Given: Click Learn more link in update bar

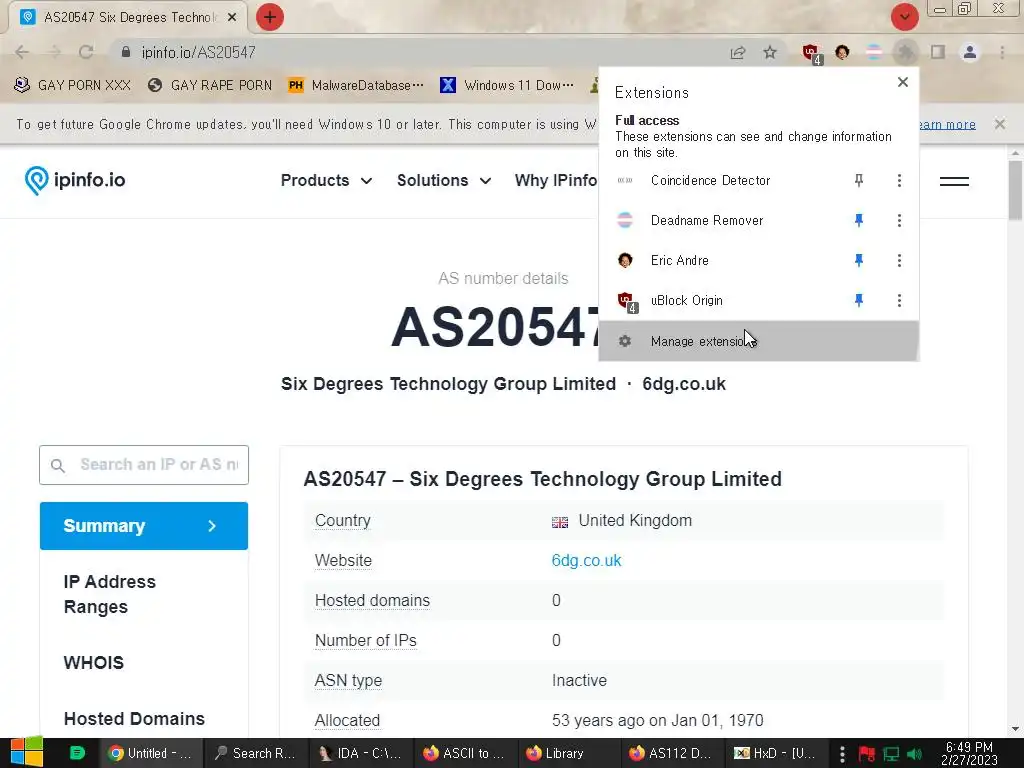Looking at the screenshot, I should click(947, 124).
